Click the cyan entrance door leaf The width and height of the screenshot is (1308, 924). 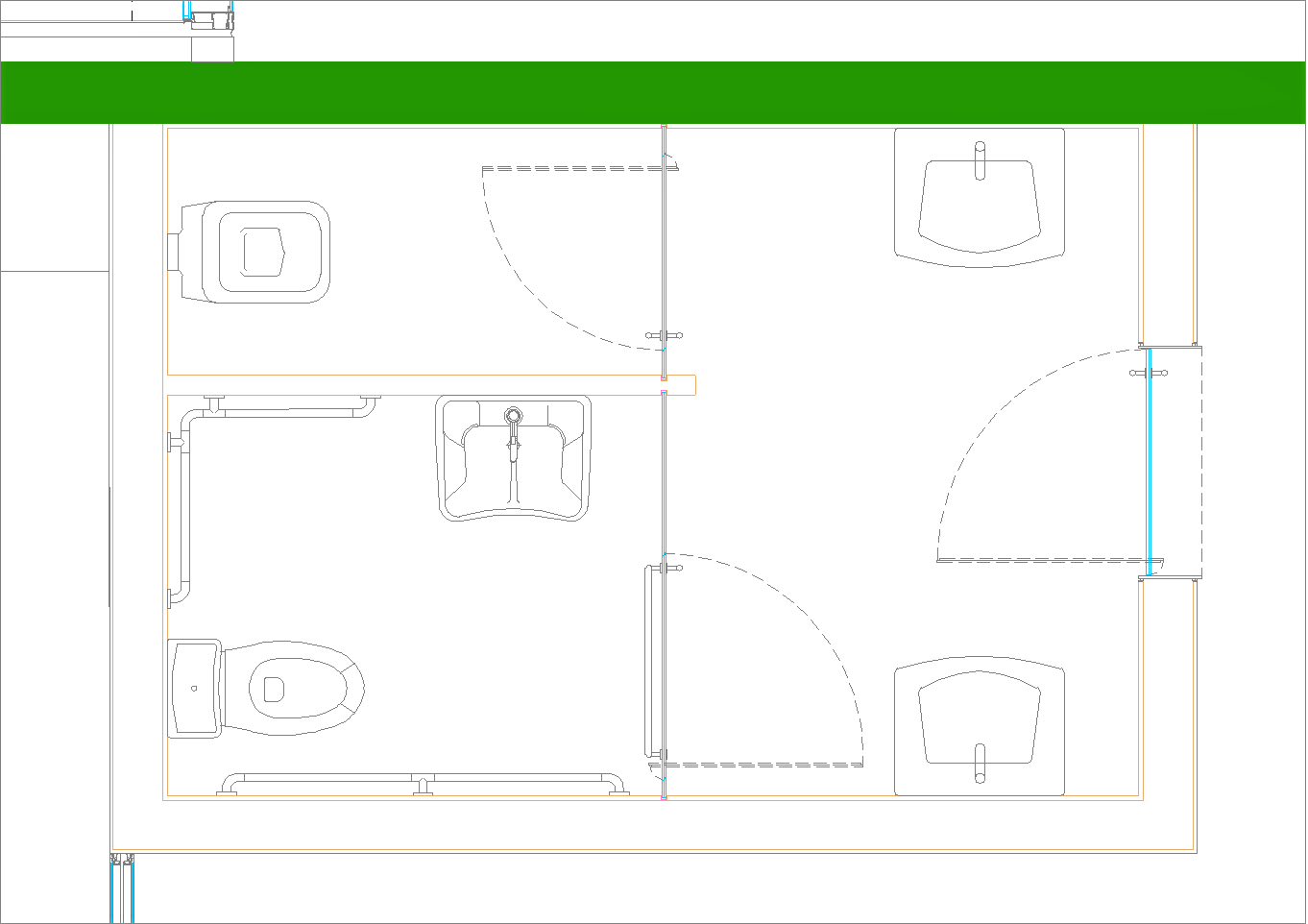point(1150,461)
